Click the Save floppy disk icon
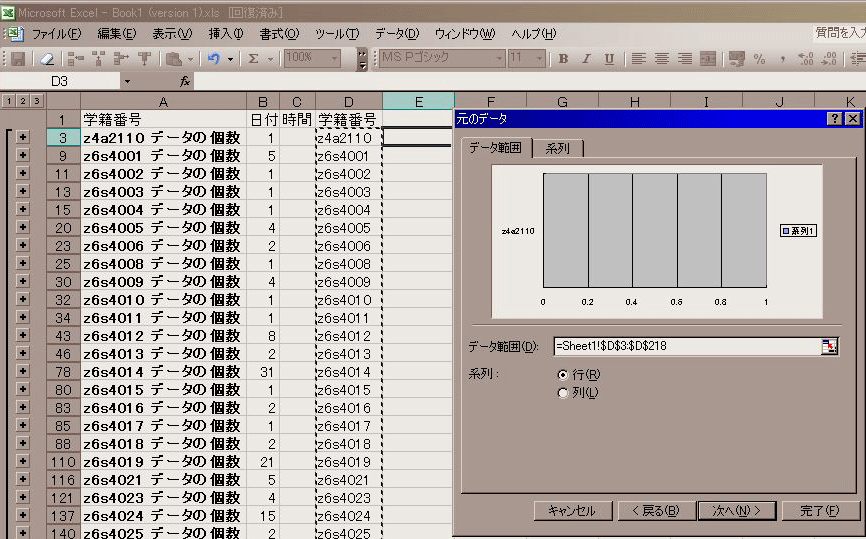 click(18, 59)
